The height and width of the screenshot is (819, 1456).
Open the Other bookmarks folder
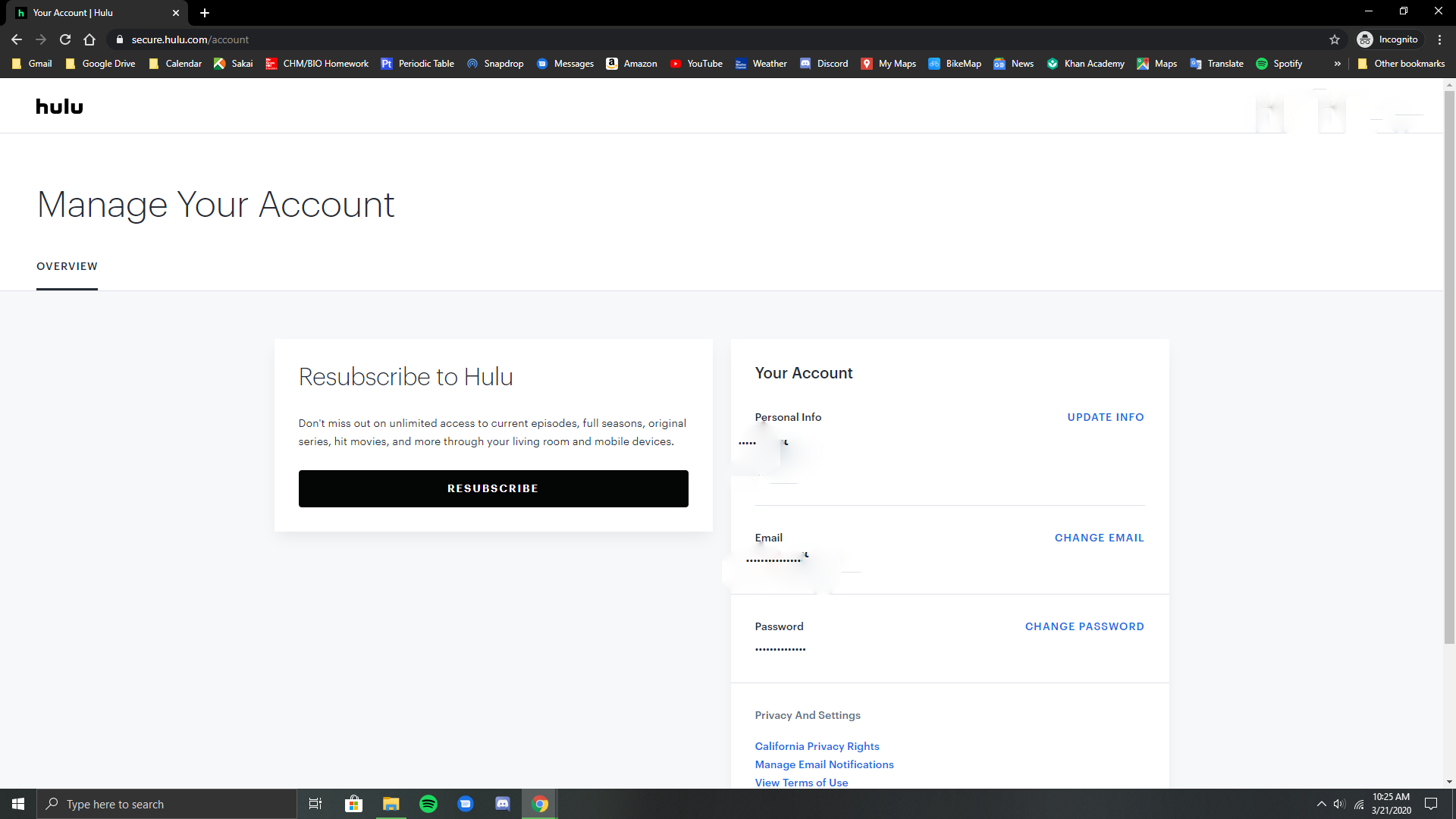tap(1401, 64)
